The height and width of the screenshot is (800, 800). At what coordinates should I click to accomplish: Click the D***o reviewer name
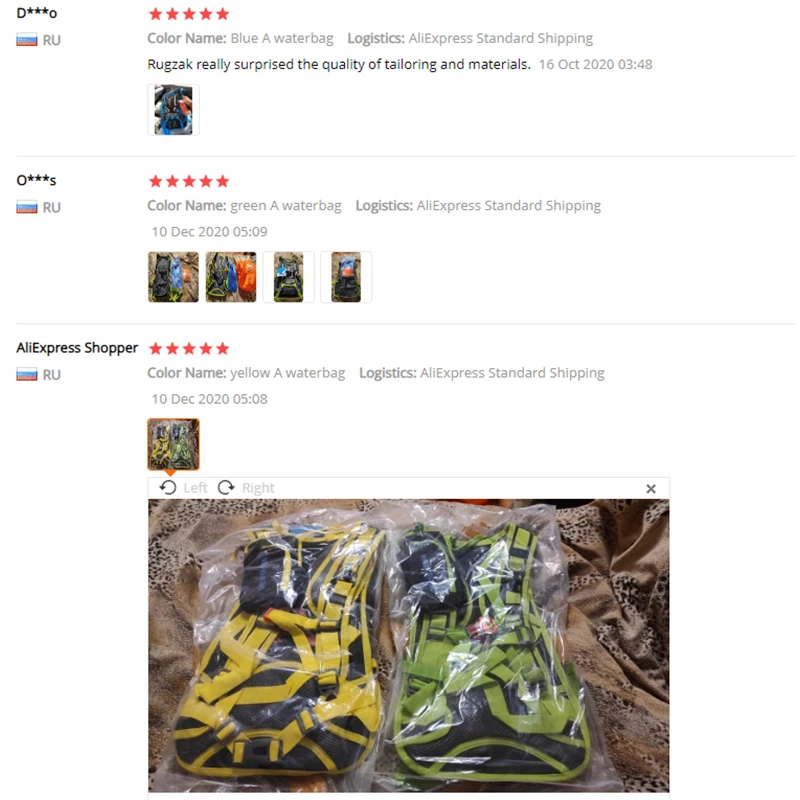point(37,13)
